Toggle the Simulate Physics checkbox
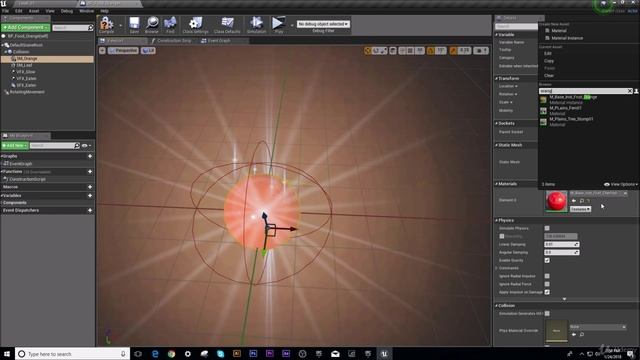The image size is (640, 360). point(547,228)
